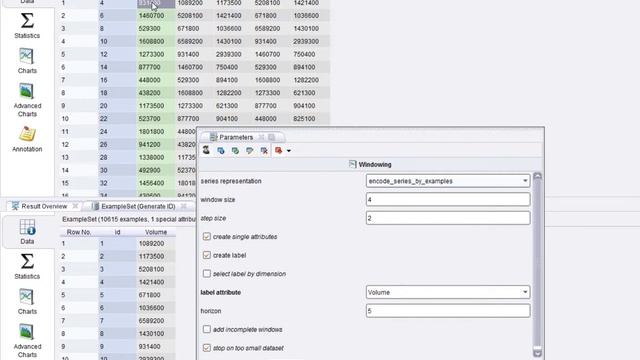Screen dimensions: 640x360
Task: Click the window size input field
Action: click(448, 200)
